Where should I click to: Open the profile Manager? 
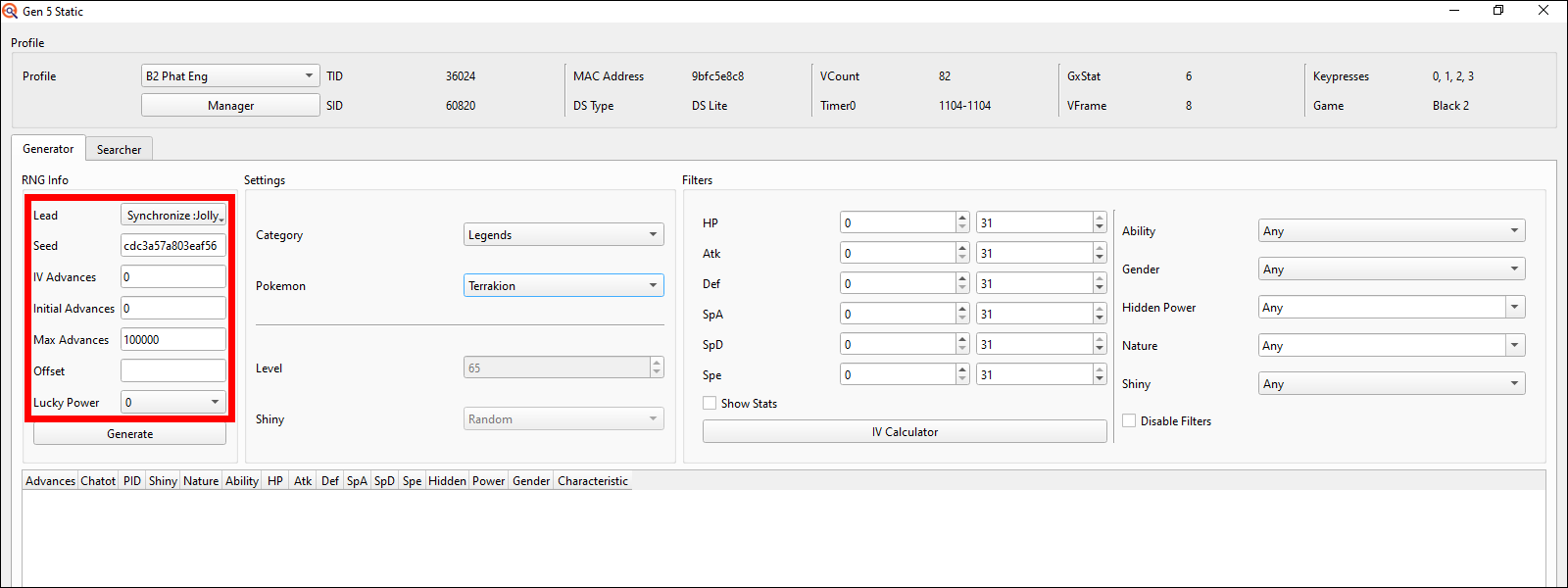click(230, 105)
